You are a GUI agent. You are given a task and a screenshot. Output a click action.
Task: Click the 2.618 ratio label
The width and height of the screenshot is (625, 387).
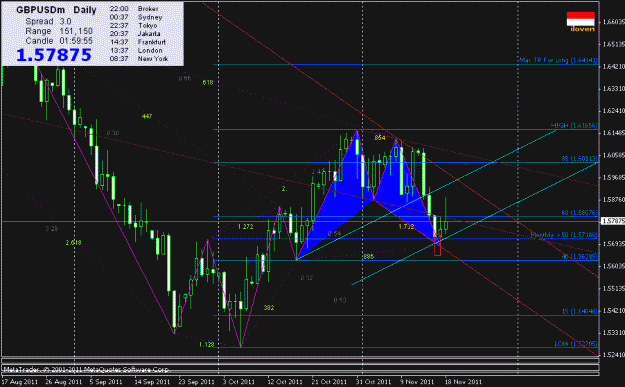(73, 243)
